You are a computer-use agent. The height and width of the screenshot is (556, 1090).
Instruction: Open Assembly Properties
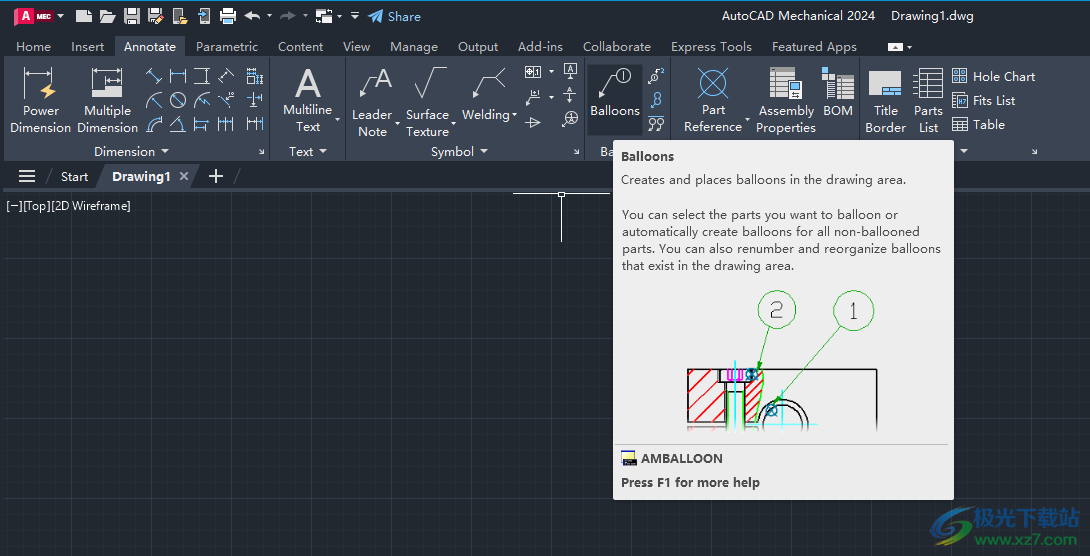pyautogui.click(x=786, y=99)
